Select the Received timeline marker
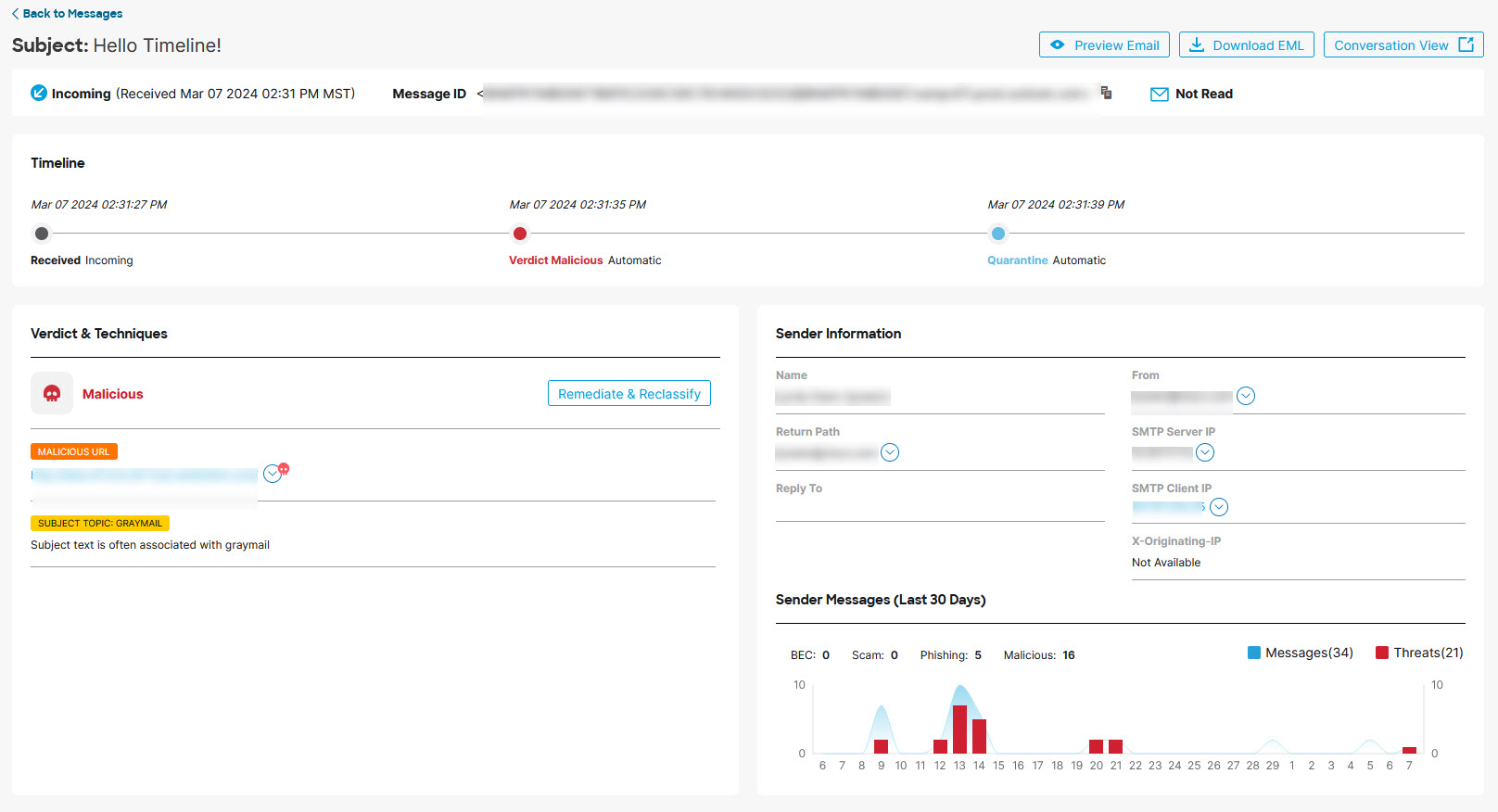1498x812 pixels. (x=42, y=234)
